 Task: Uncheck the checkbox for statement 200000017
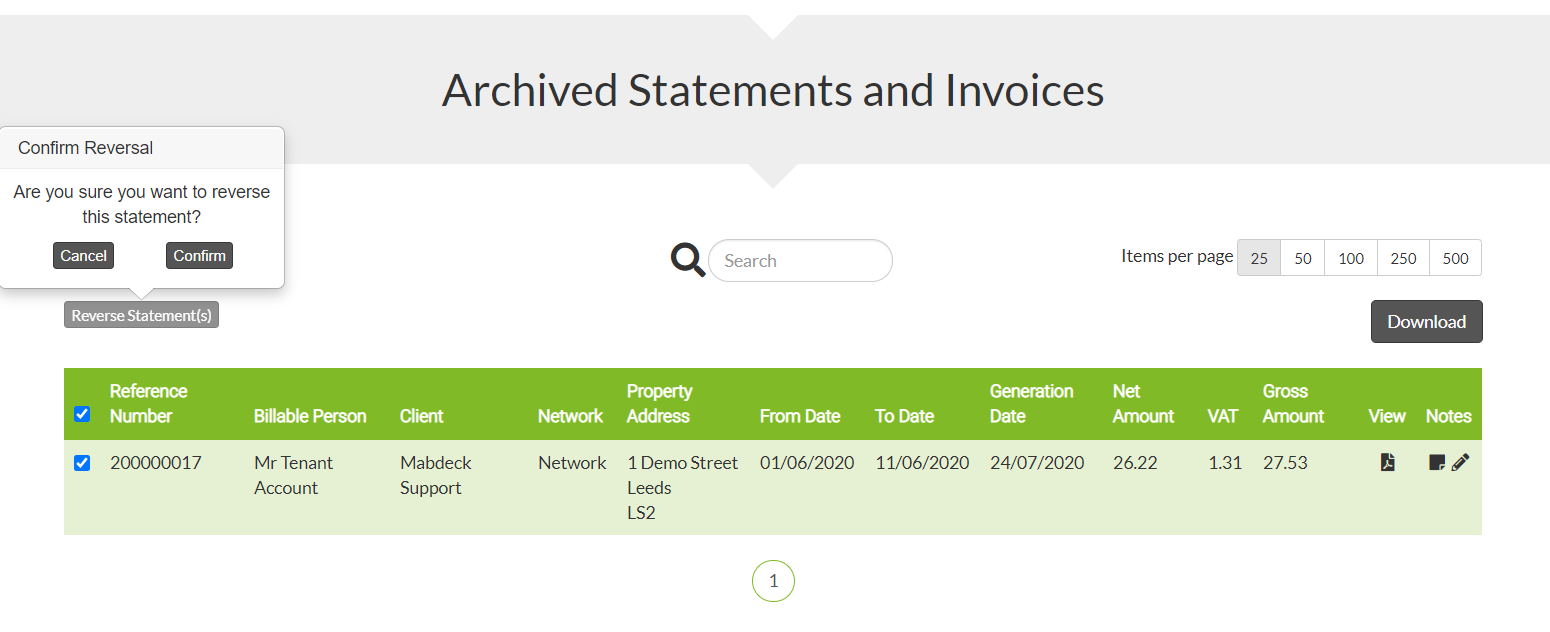[x=82, y=463]
